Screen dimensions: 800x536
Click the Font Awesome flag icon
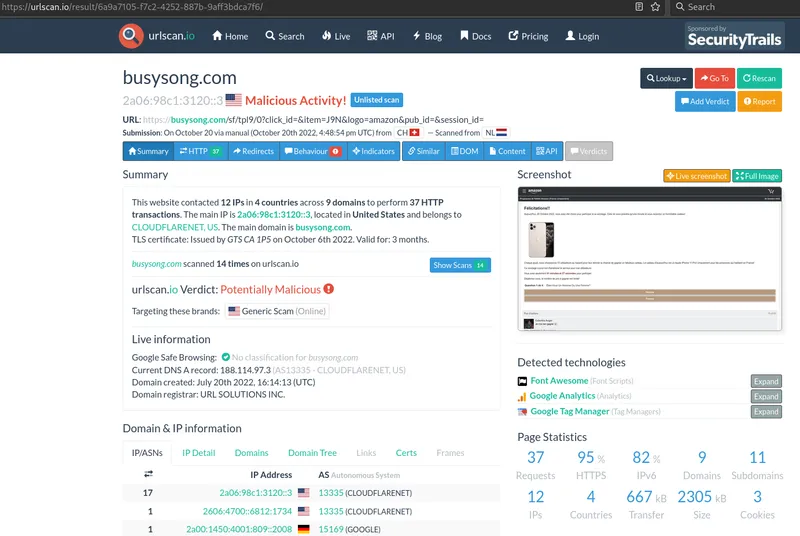point(522,381)
